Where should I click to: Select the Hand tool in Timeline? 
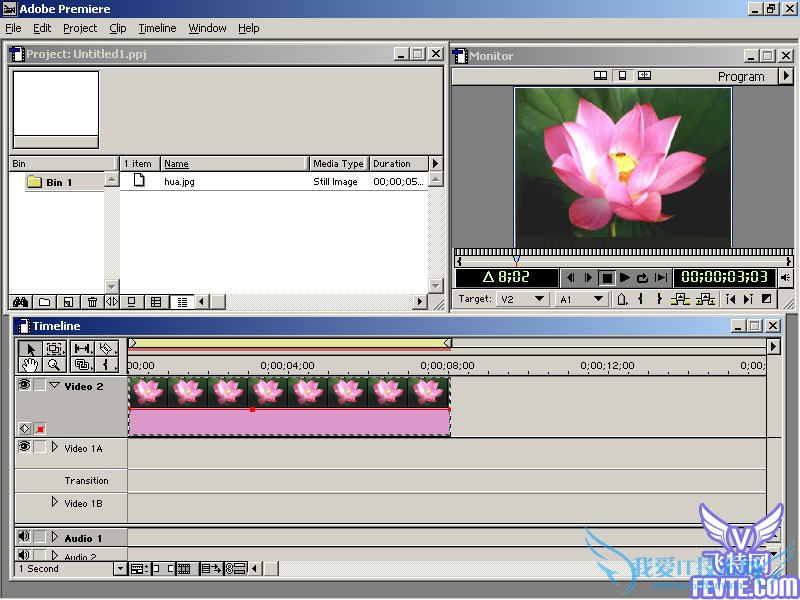pyautogui.click(x=29, y=366)
